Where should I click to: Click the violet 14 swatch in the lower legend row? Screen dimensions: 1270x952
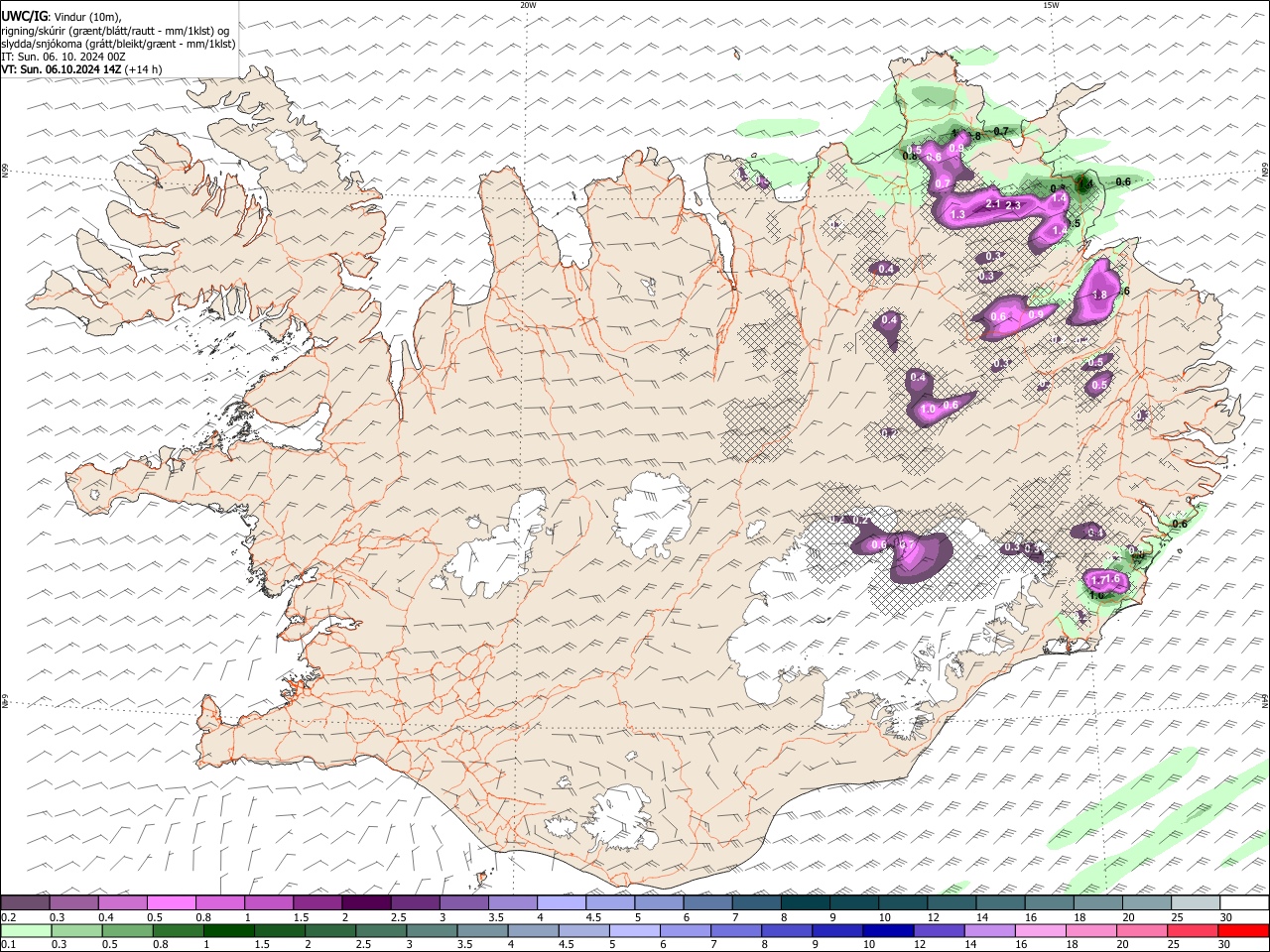989,931
